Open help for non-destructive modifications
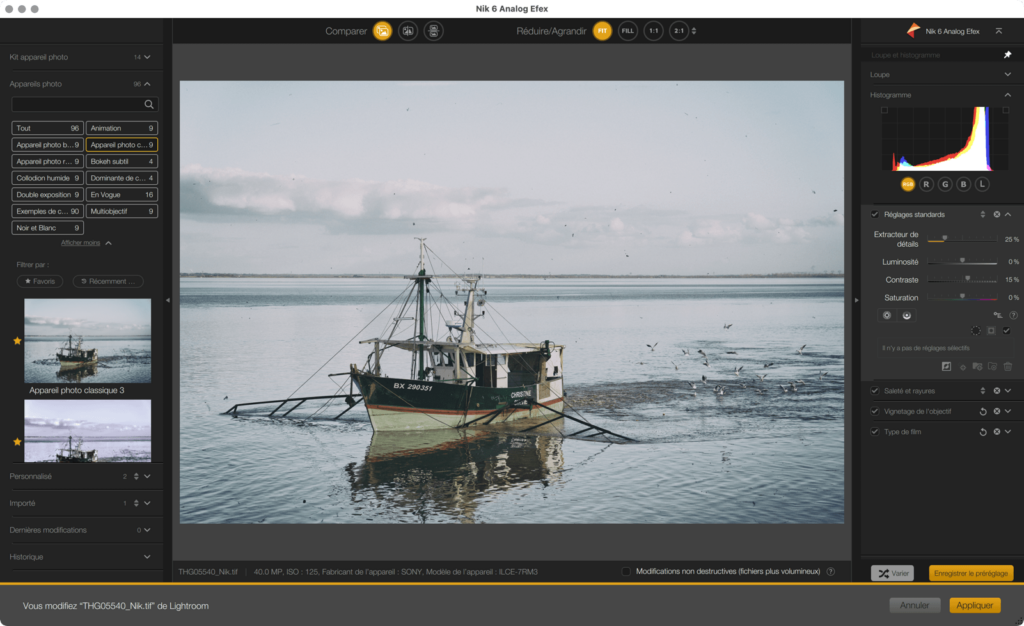1024x626 pixels. click(x=831, y=572)
